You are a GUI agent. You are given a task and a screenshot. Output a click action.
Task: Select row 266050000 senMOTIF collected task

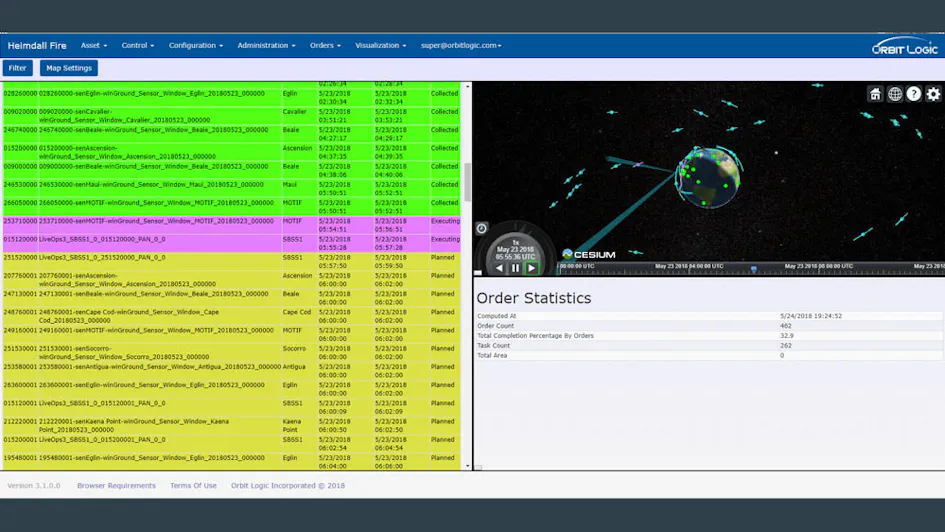[231, 207]
